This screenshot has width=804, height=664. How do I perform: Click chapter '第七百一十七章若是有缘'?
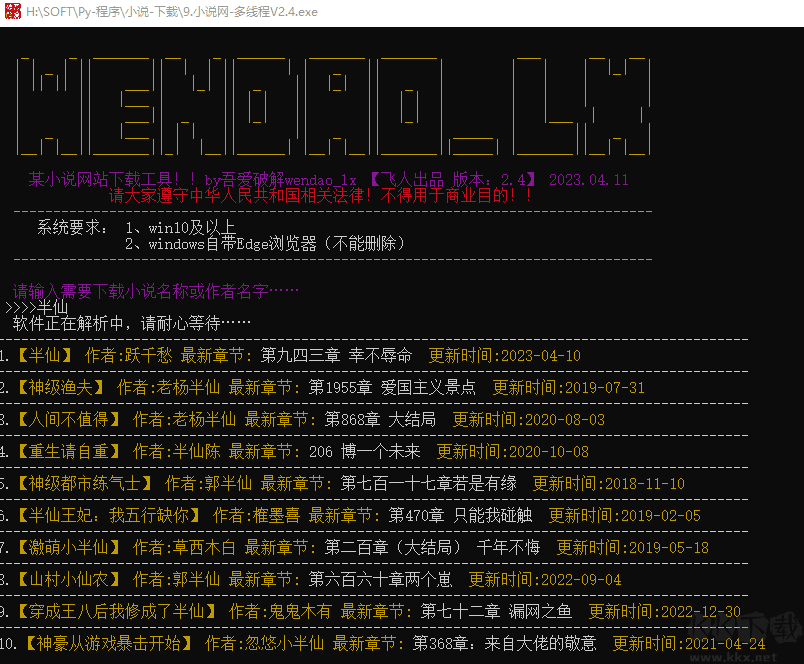(429, 483)
